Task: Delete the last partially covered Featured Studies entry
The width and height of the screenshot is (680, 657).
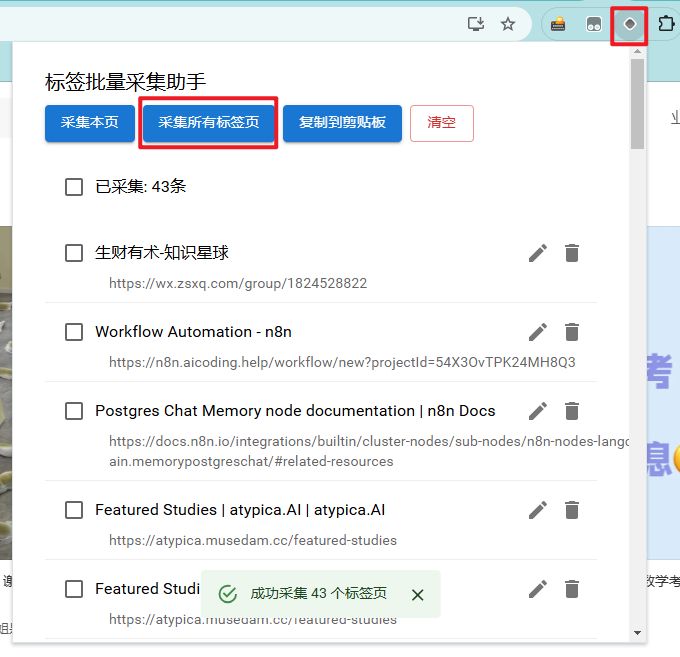Action: (572, 589)
